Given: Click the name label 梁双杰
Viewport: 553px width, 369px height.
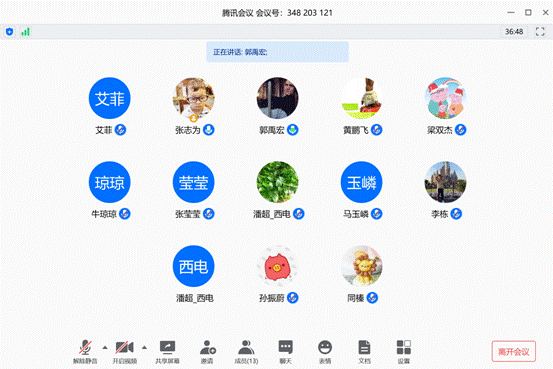Looking at the screenshot, I should [x=439, y=131].
